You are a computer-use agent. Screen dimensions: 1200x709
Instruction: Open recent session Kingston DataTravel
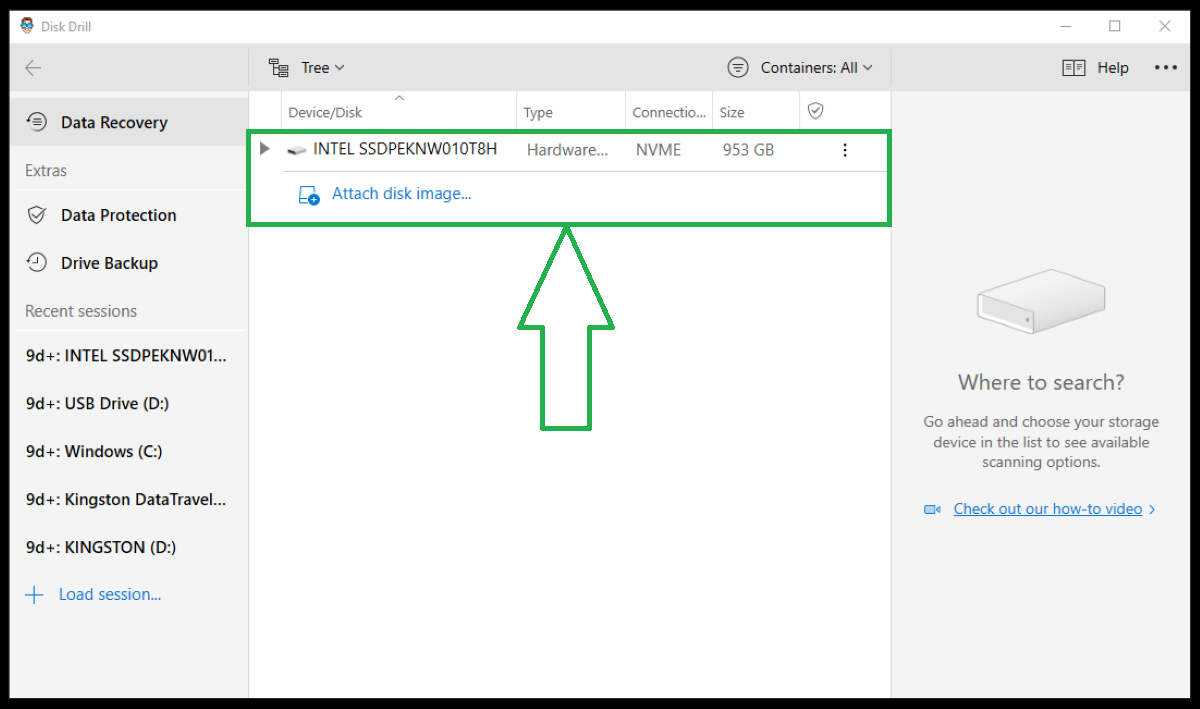click(126, 499)
